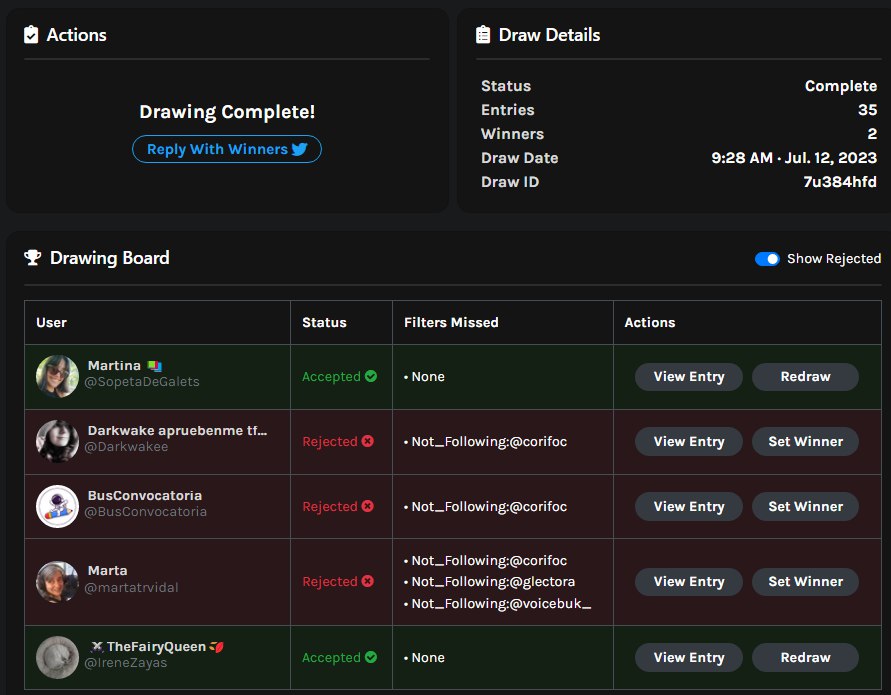Image resolution: width=891 pixels, height=695 pixels.
Task: Click Martina's profile avatar
Action: [x=57, y=376]
